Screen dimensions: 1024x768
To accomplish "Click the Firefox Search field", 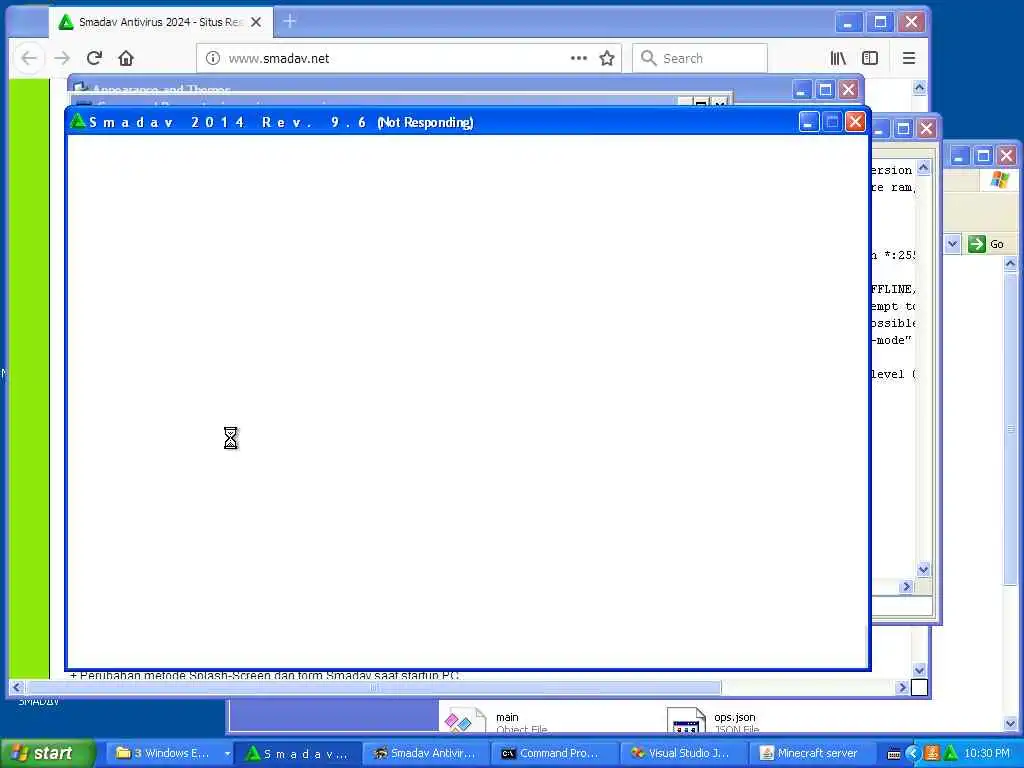I will click(x=699, y=58).
